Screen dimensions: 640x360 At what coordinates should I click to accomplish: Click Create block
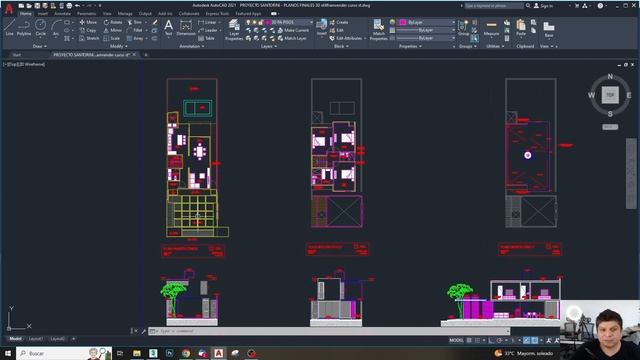click(338, 22)
